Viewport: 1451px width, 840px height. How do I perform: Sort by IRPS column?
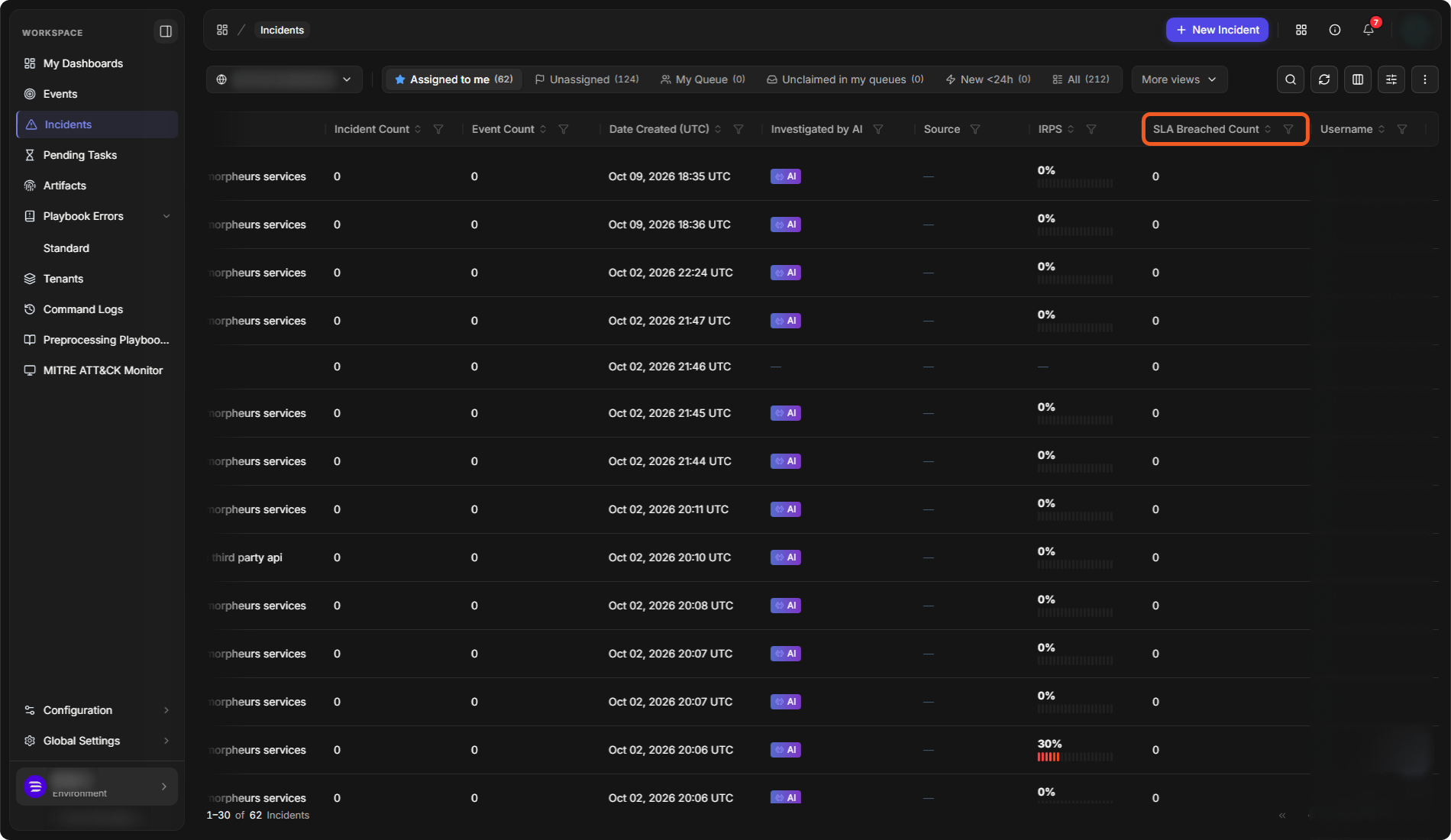pyautogui.click(x=1071, y=129)
